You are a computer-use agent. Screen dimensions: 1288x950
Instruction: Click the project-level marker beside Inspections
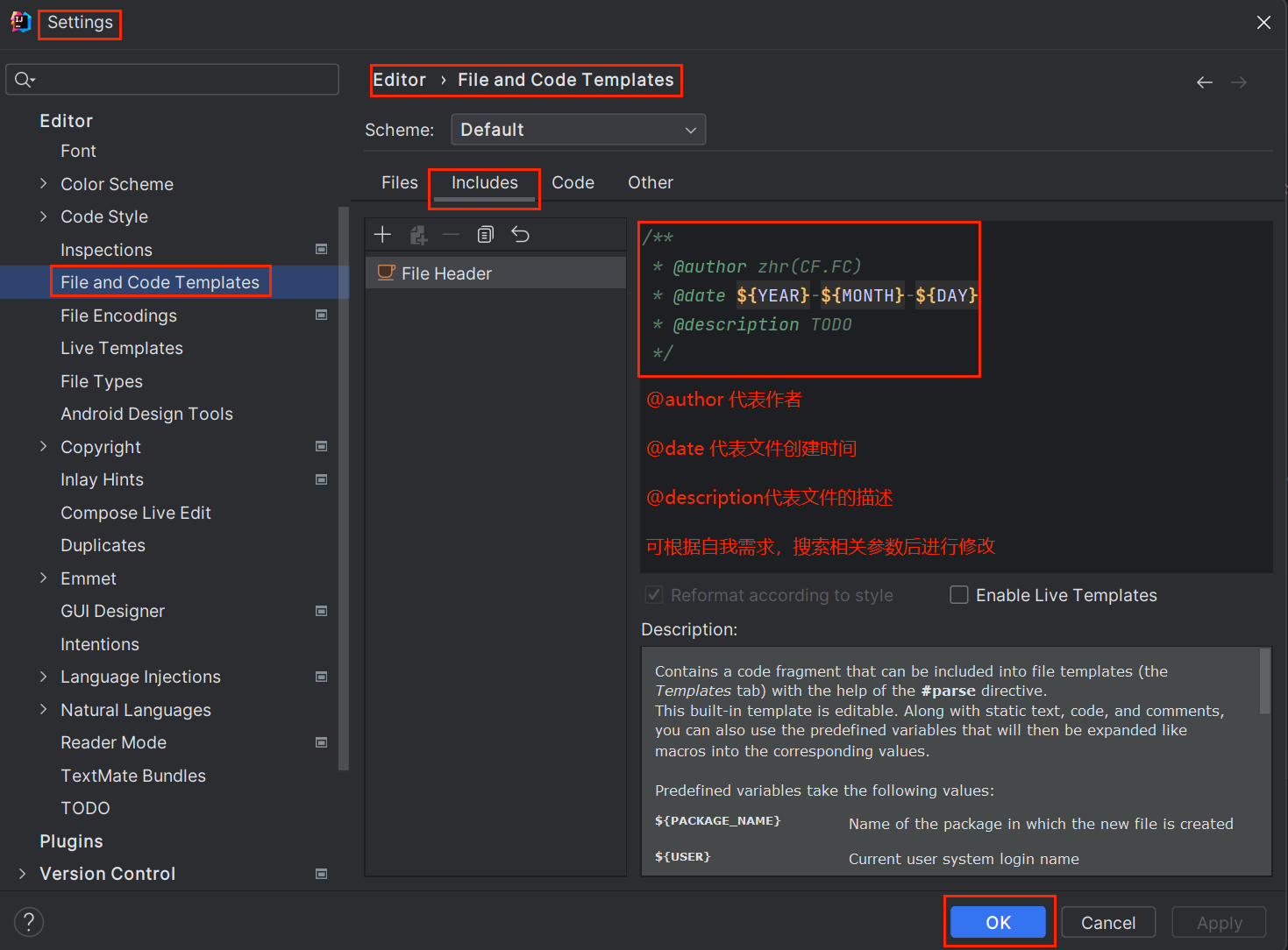322,250
